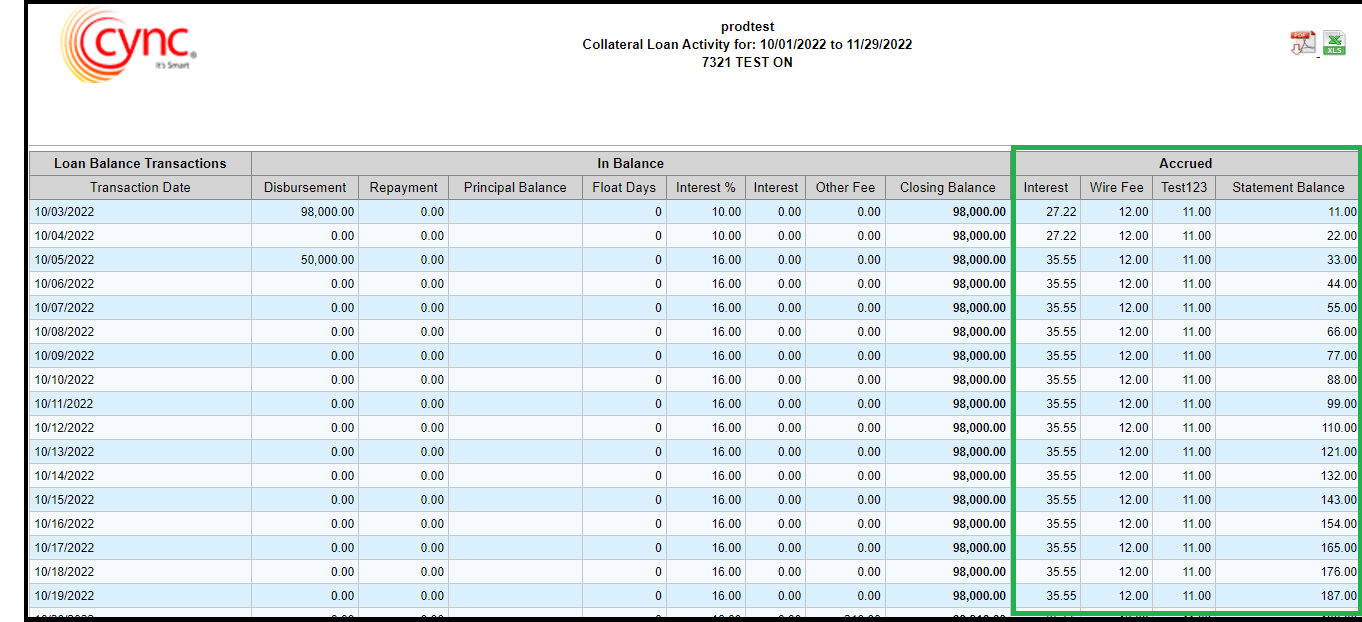Click the Cync logo
The height and width of the screenshot is (622, 1362).
[x=128, y=40]
